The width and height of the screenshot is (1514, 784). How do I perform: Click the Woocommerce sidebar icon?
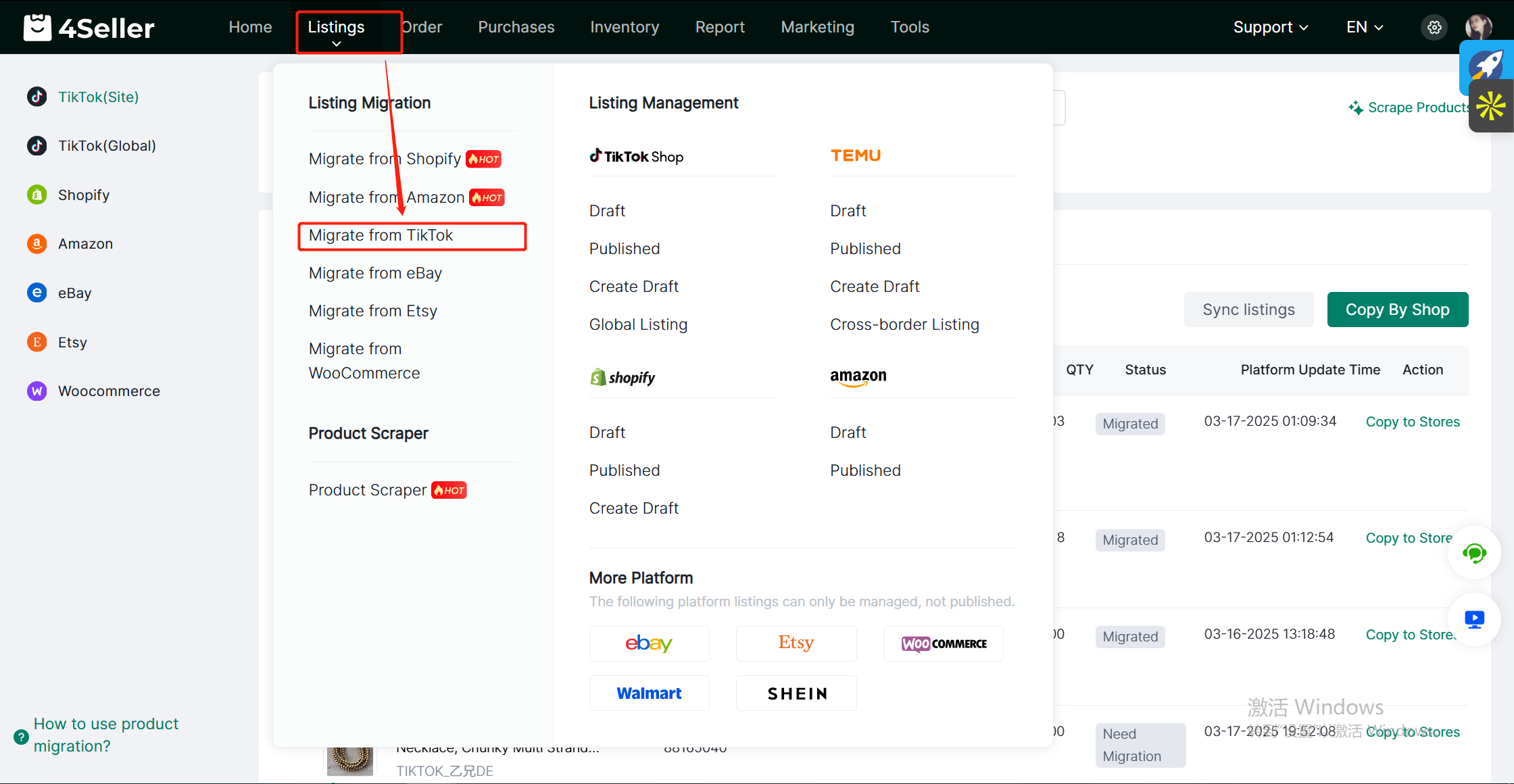tap(37, 391)
